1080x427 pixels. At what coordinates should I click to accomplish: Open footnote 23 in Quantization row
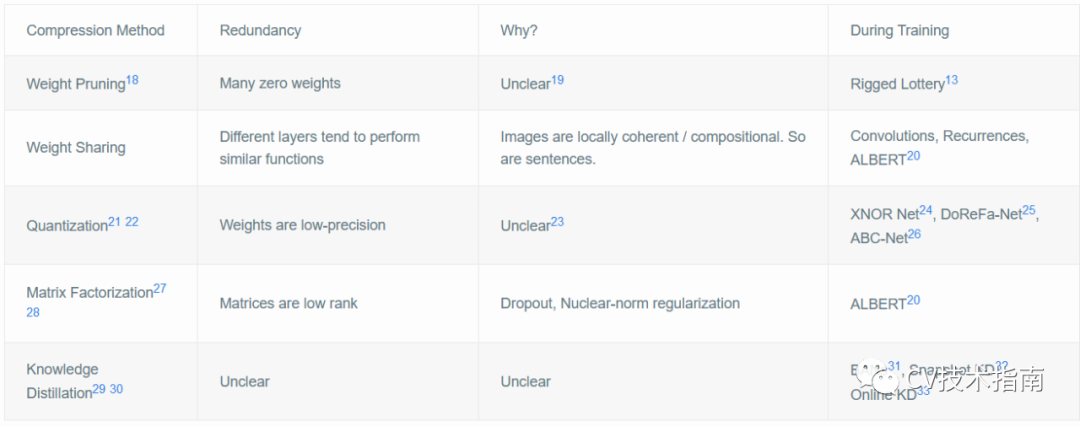557,222
